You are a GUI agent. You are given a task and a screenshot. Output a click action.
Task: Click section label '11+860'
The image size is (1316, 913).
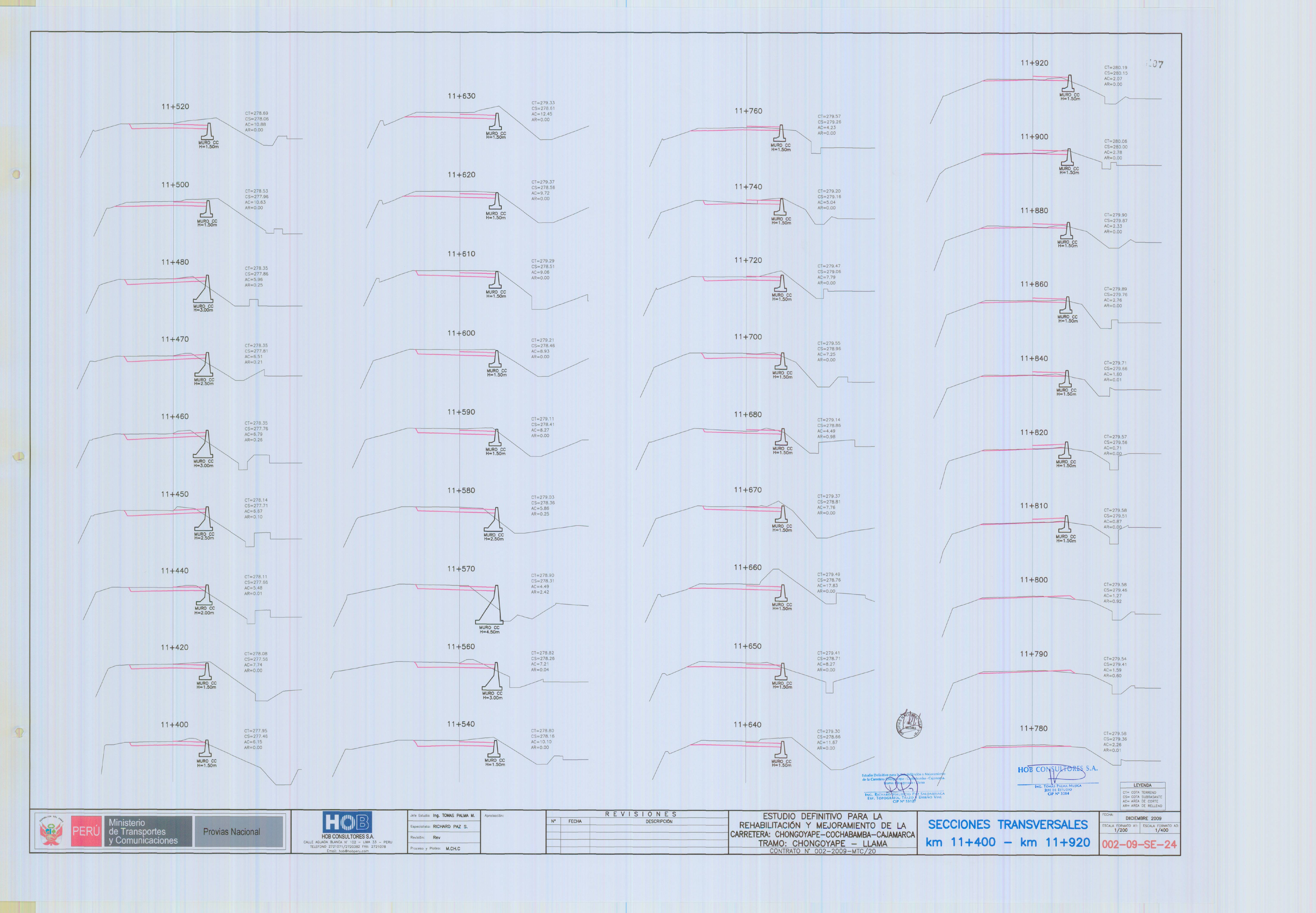1035,284
